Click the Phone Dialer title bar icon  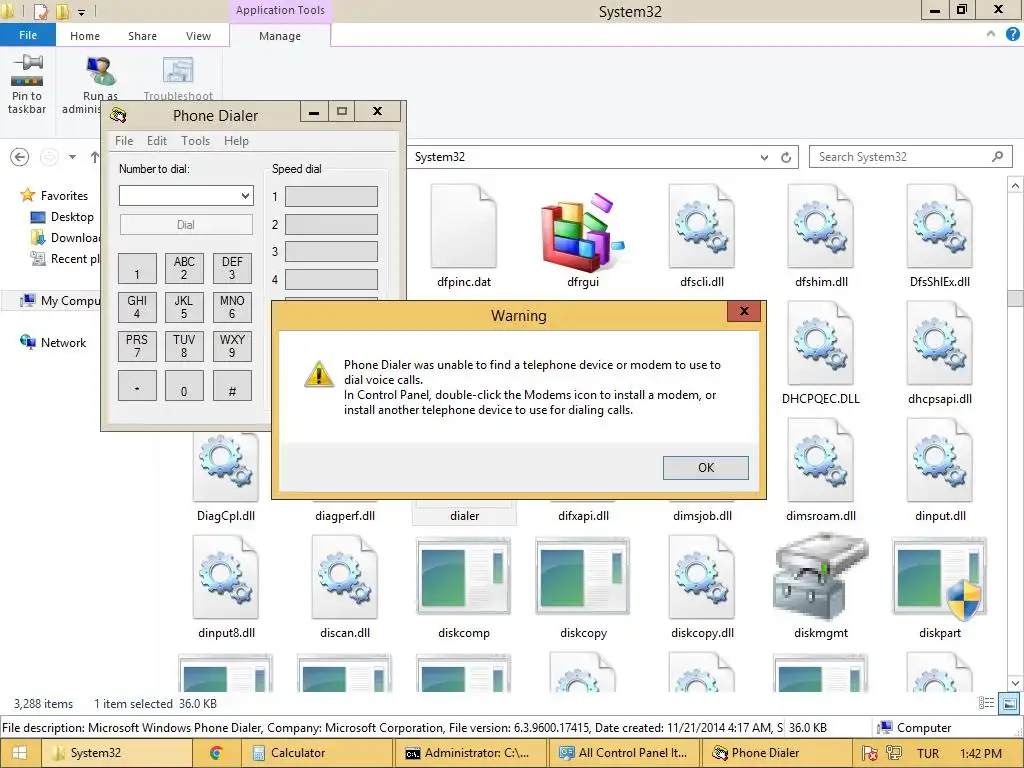118,116
